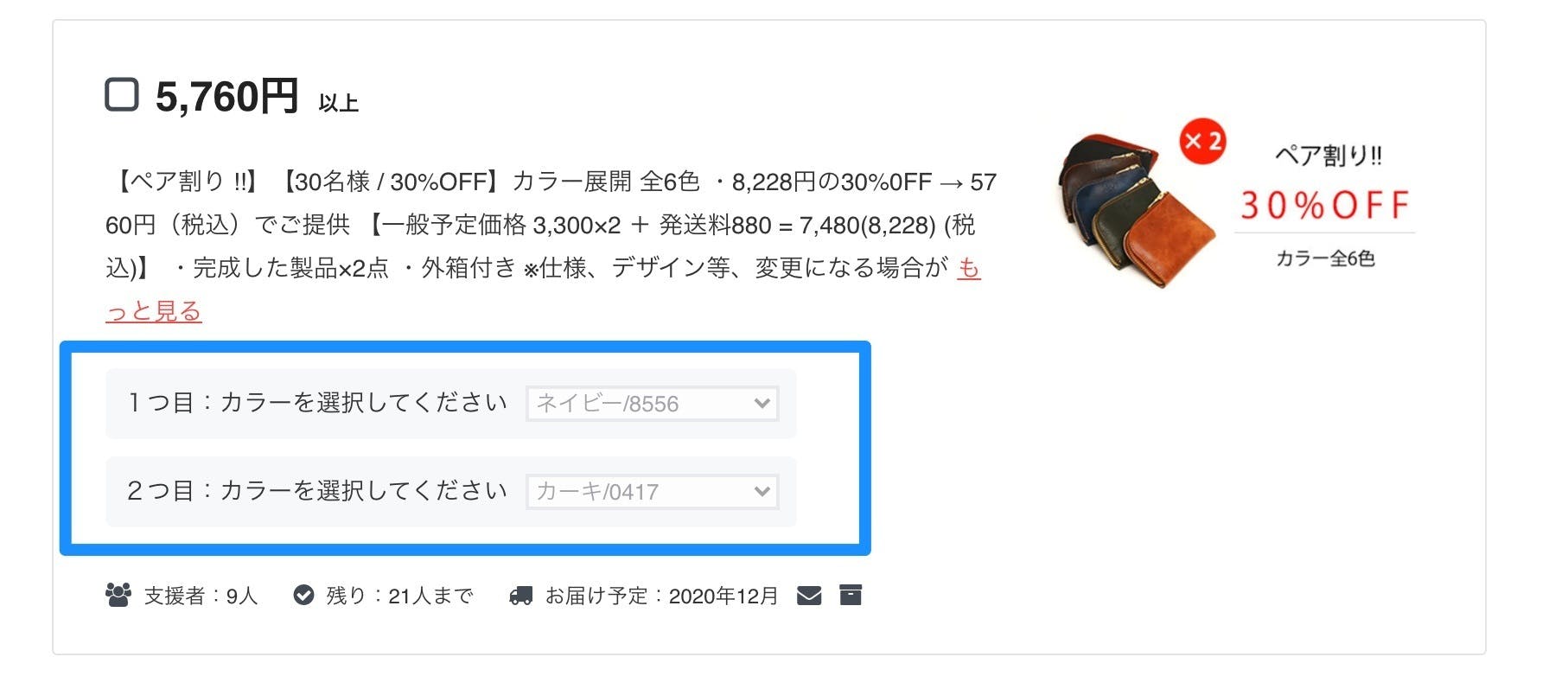Click the red ×2 badge
The height and width of the screenshot is (676, 1568).
(1203, 141)
